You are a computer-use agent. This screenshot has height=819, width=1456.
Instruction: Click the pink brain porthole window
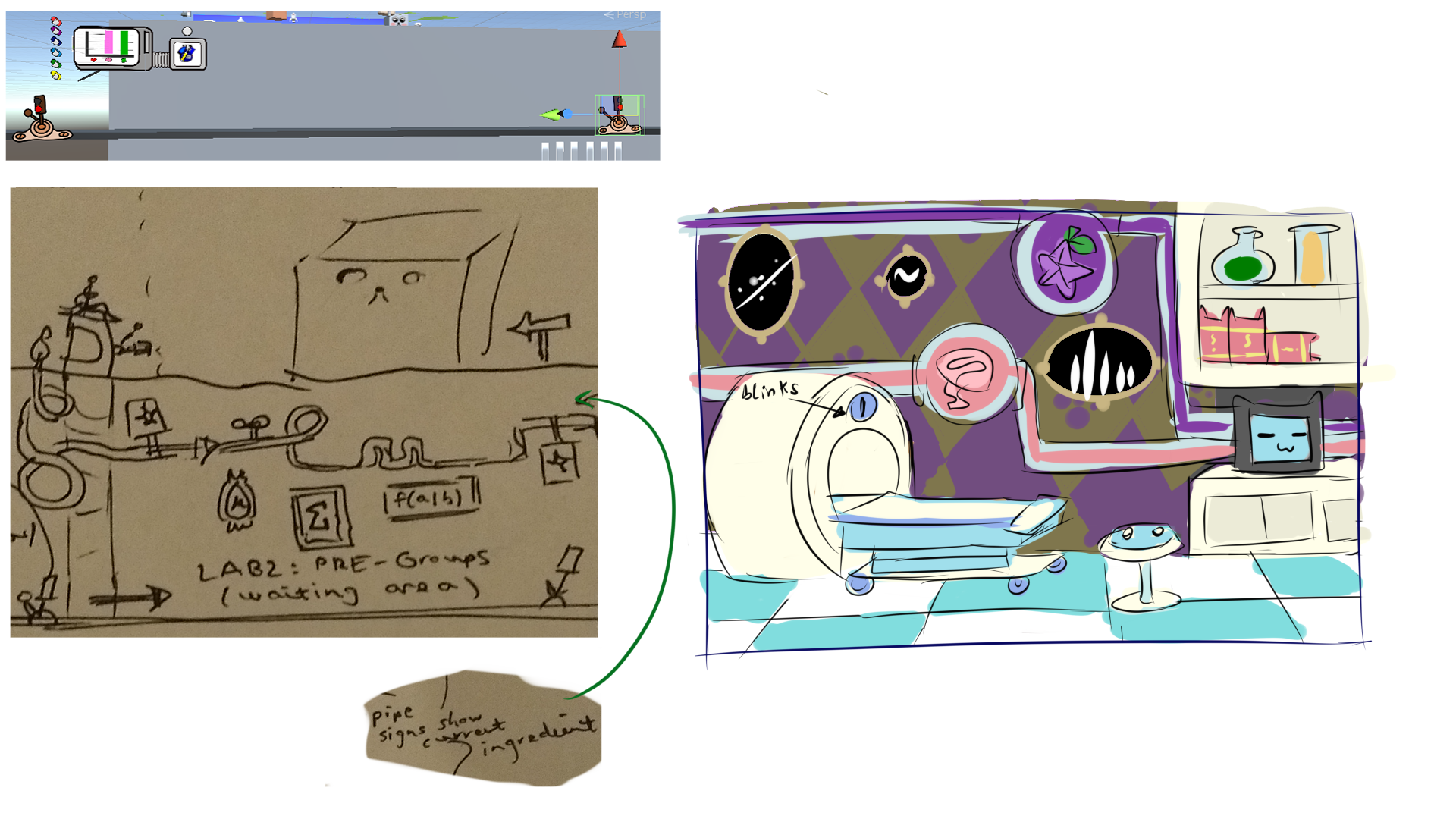(x=965, y=375)
